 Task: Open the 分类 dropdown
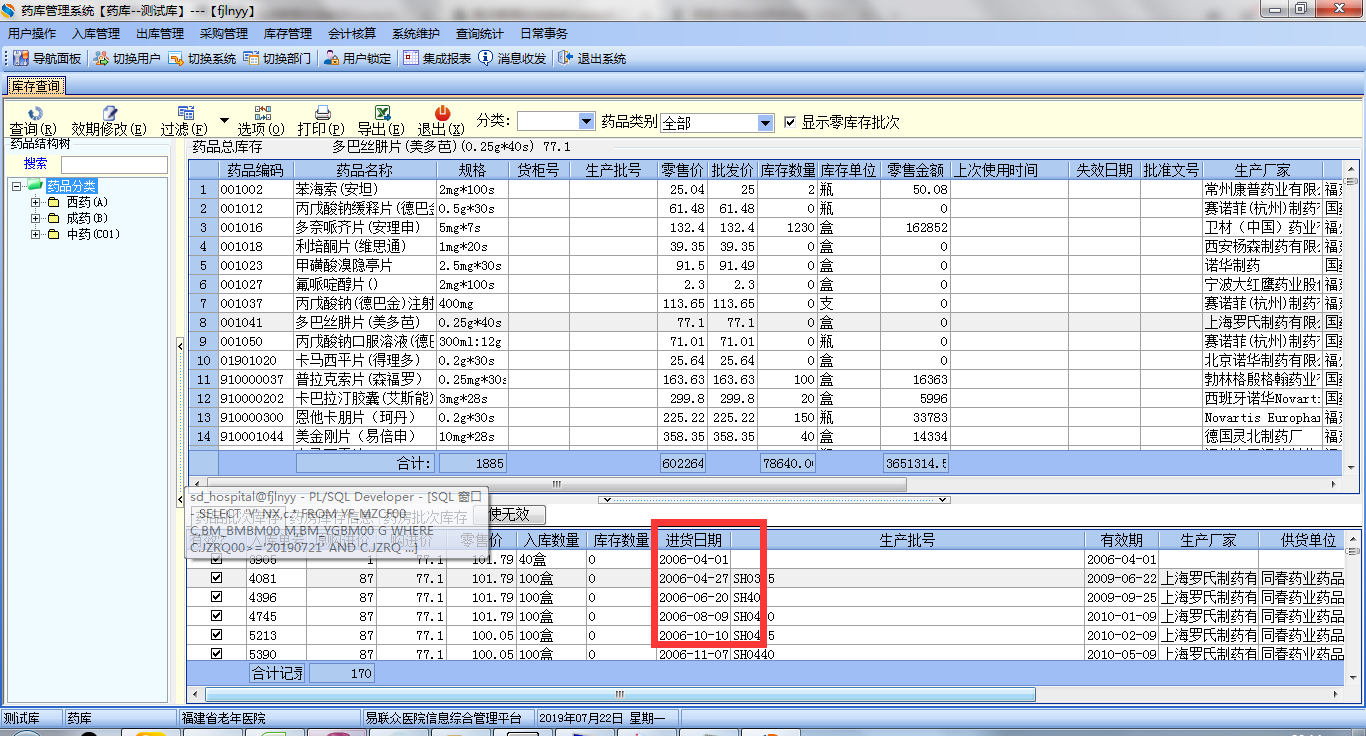[x=586, y=121]
